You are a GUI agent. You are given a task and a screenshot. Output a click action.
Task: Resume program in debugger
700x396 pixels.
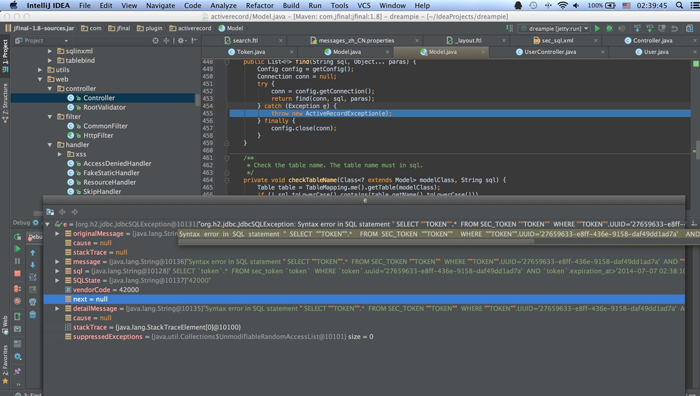[17, 249]
